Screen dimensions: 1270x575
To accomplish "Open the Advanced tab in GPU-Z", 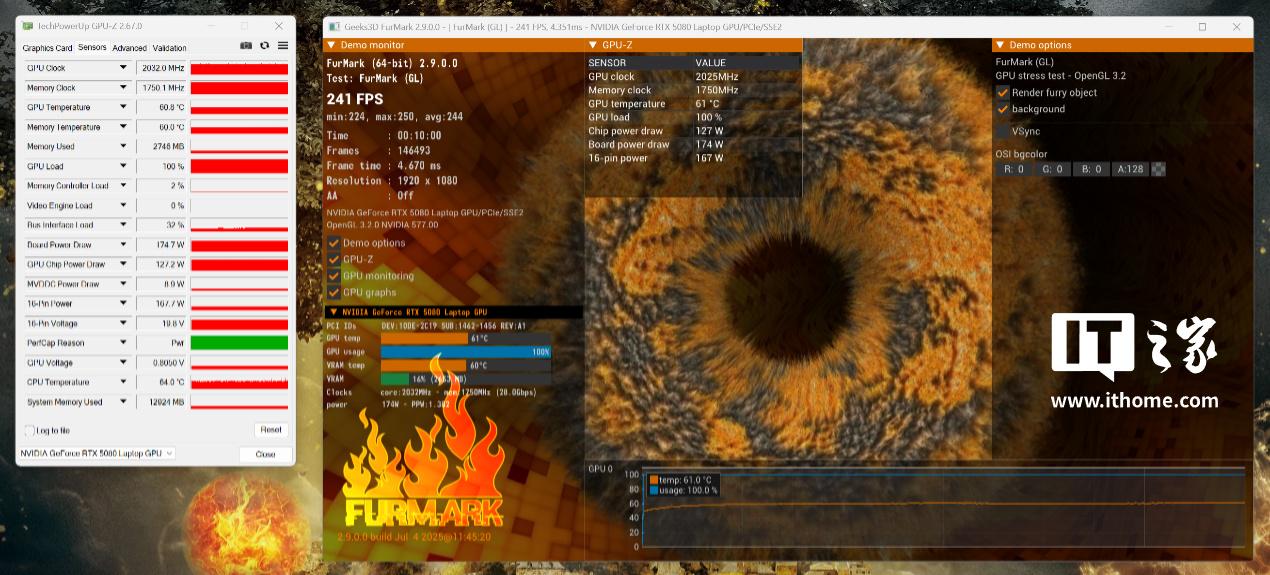I will tap(129, 48).
